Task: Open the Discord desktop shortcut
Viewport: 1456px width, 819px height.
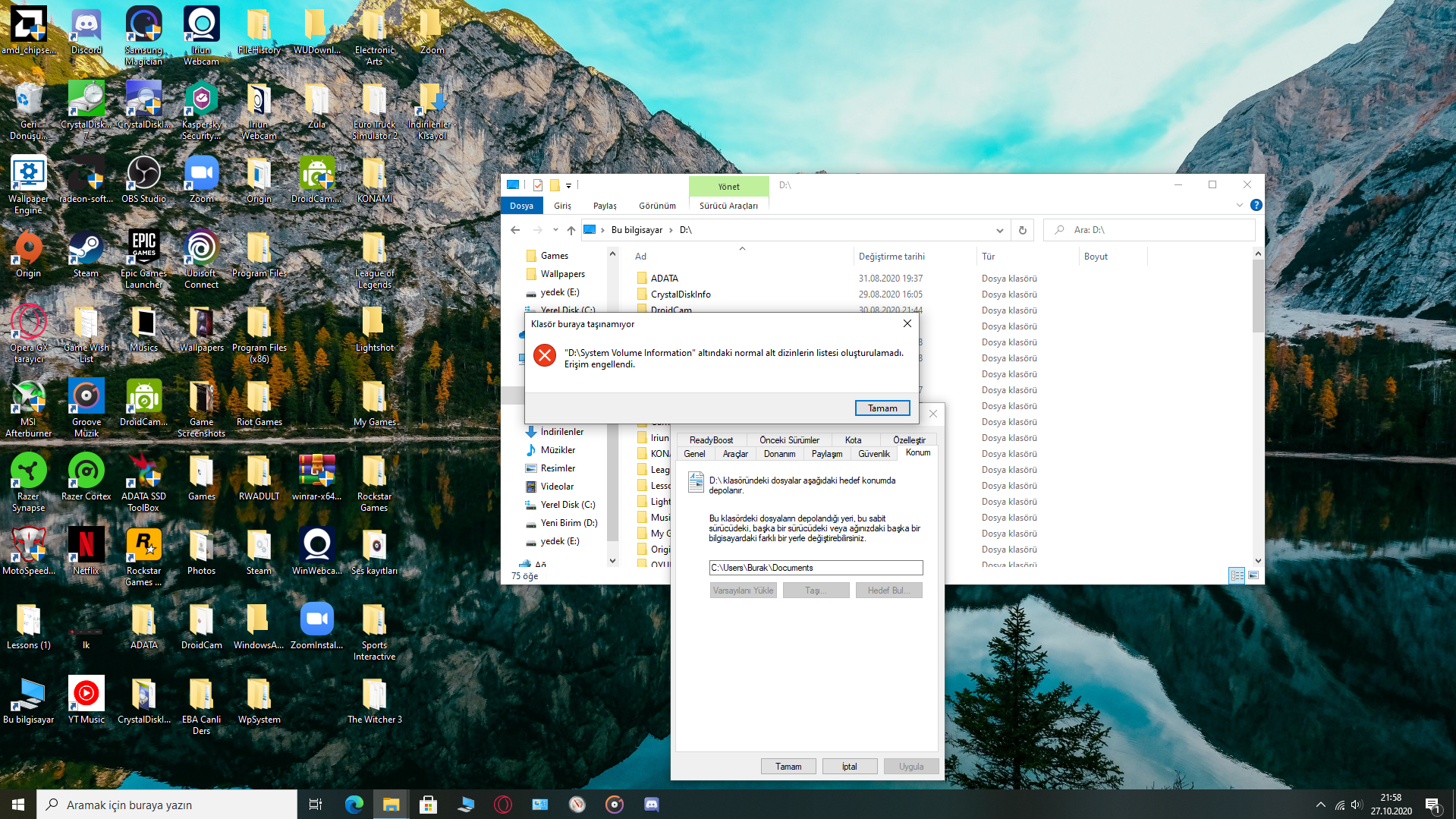Action: point(86,30)
